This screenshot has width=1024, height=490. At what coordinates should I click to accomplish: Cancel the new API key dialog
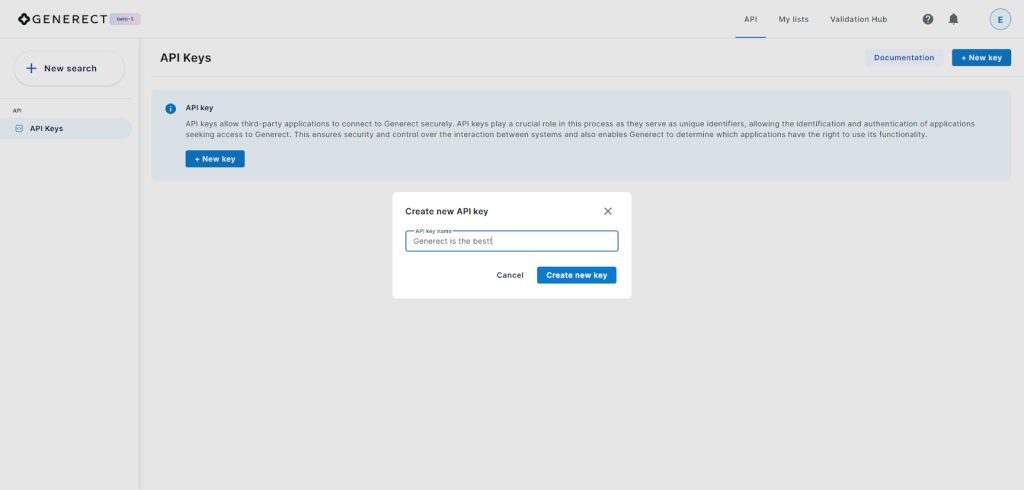click(x=510, y=275)
